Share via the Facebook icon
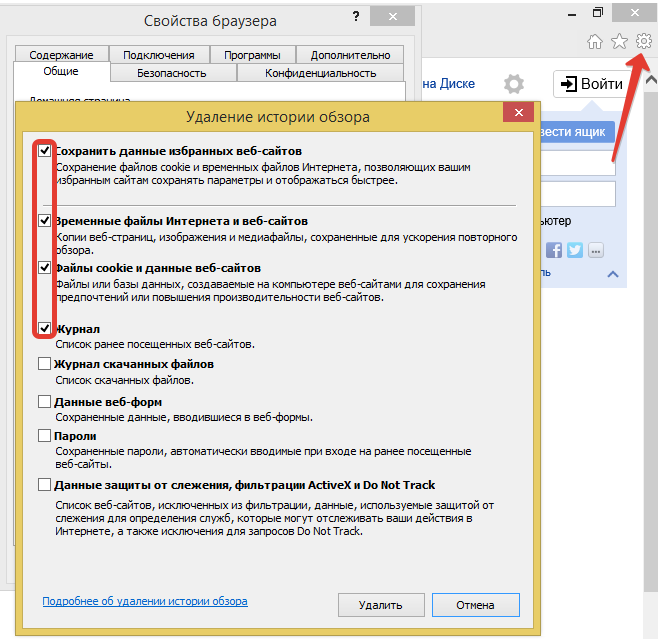The height and width of the screenshot is (639, 658). (554, 250)
